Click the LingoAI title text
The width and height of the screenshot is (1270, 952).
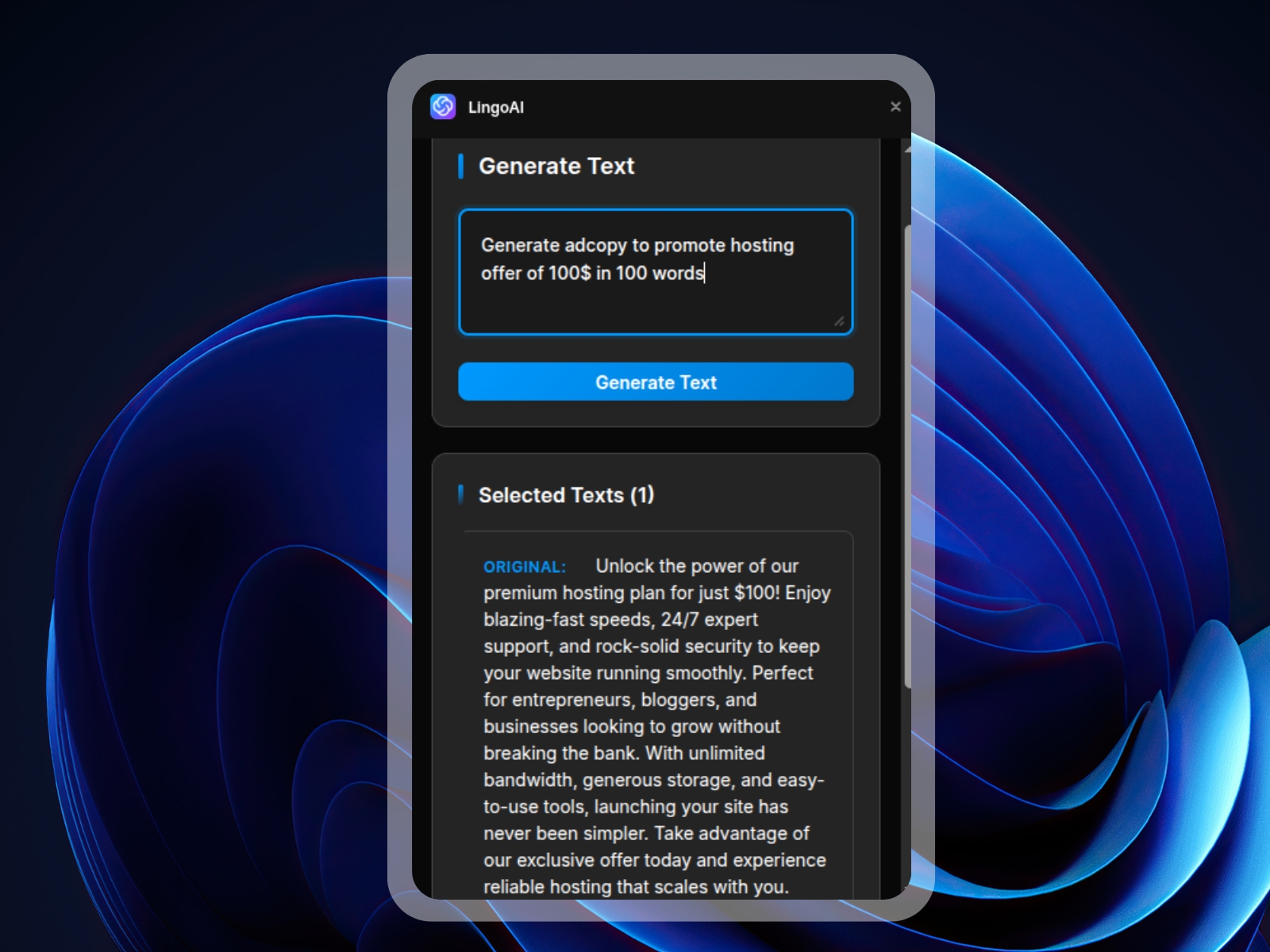coord(495,108)
